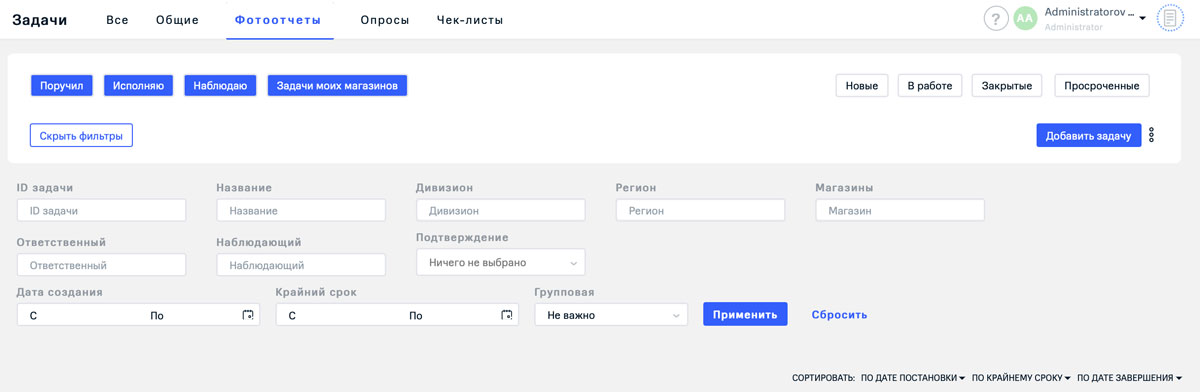
Task: Open the help question mark icon
Action: pyautogui.click(x=996, y=19)
